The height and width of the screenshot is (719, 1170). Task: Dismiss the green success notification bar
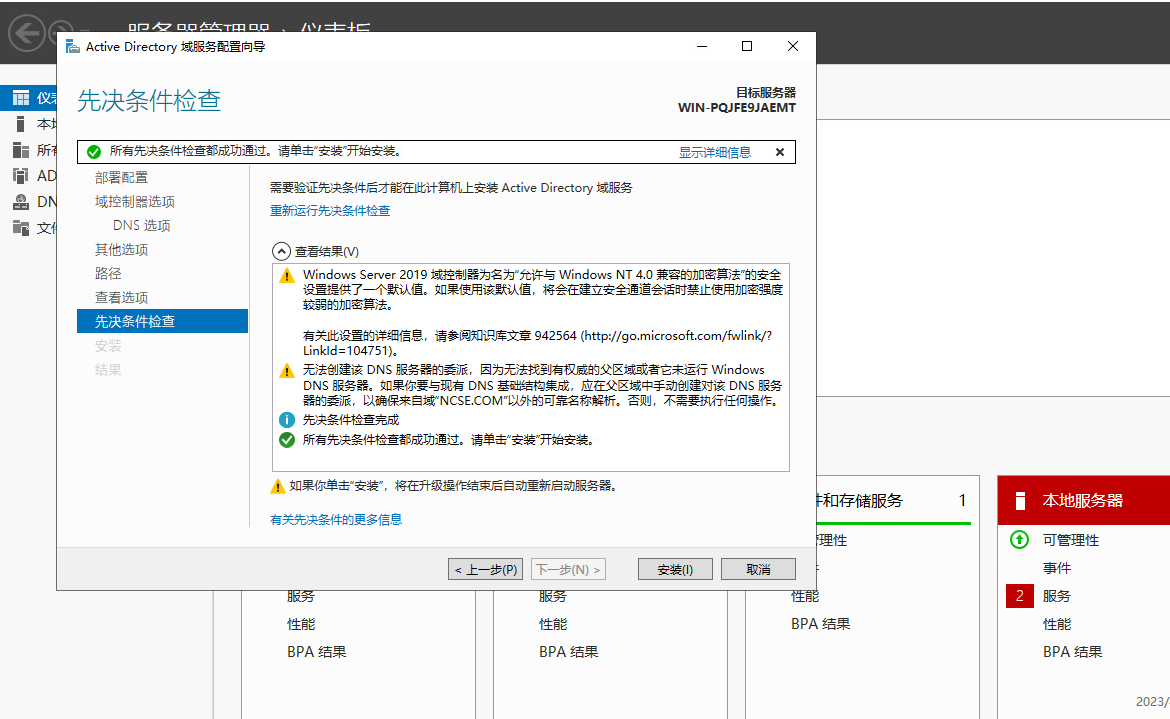(780, 152)
